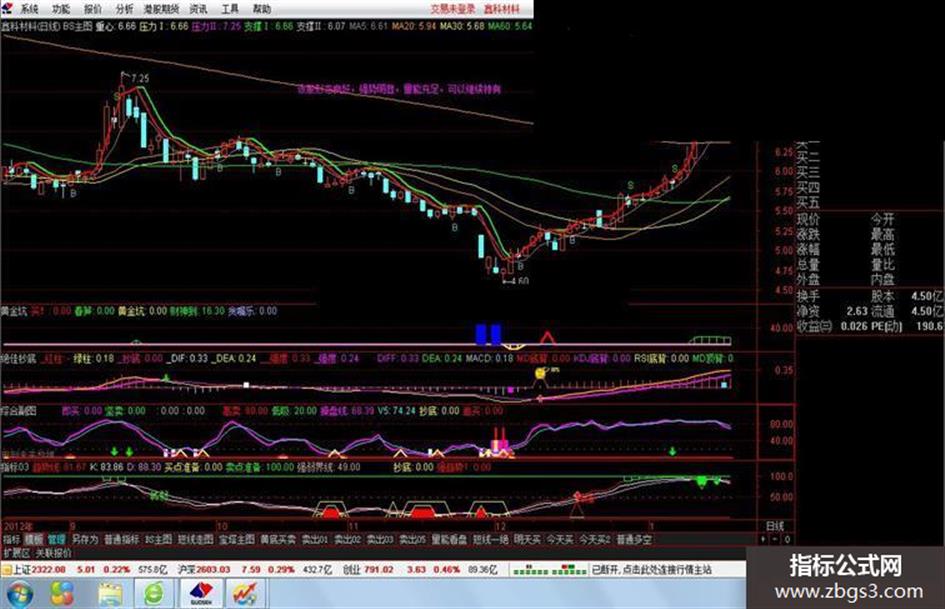Screen dimensions: 945x609
Task: Open the 帮助 menu
Action: tap(262, 8)
